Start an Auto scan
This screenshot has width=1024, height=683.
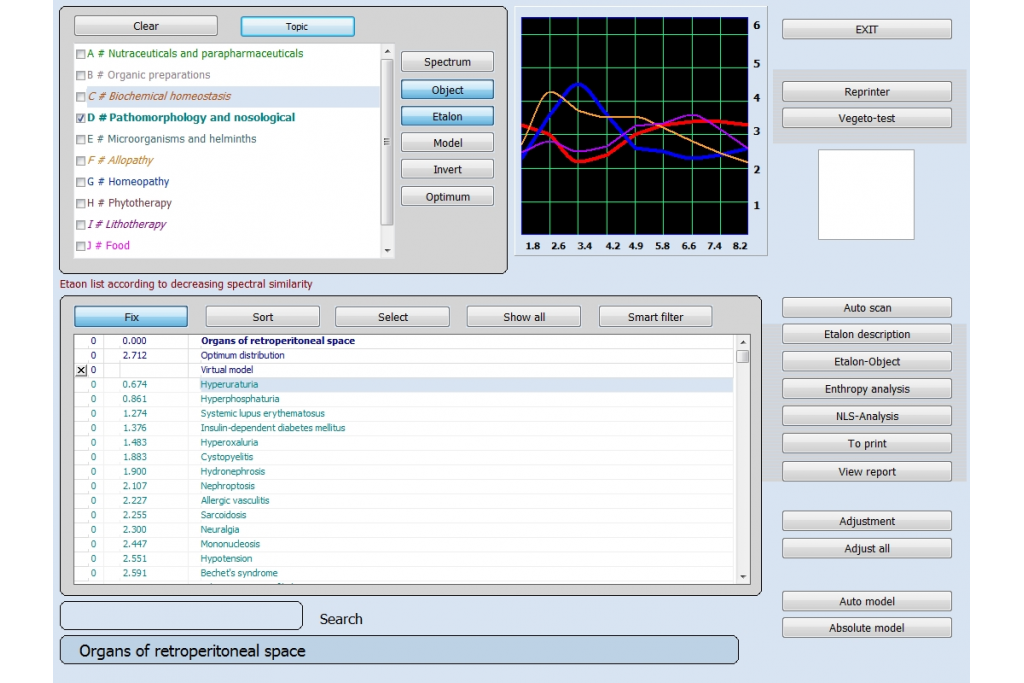pyautogui.click(x=866, y=307)
